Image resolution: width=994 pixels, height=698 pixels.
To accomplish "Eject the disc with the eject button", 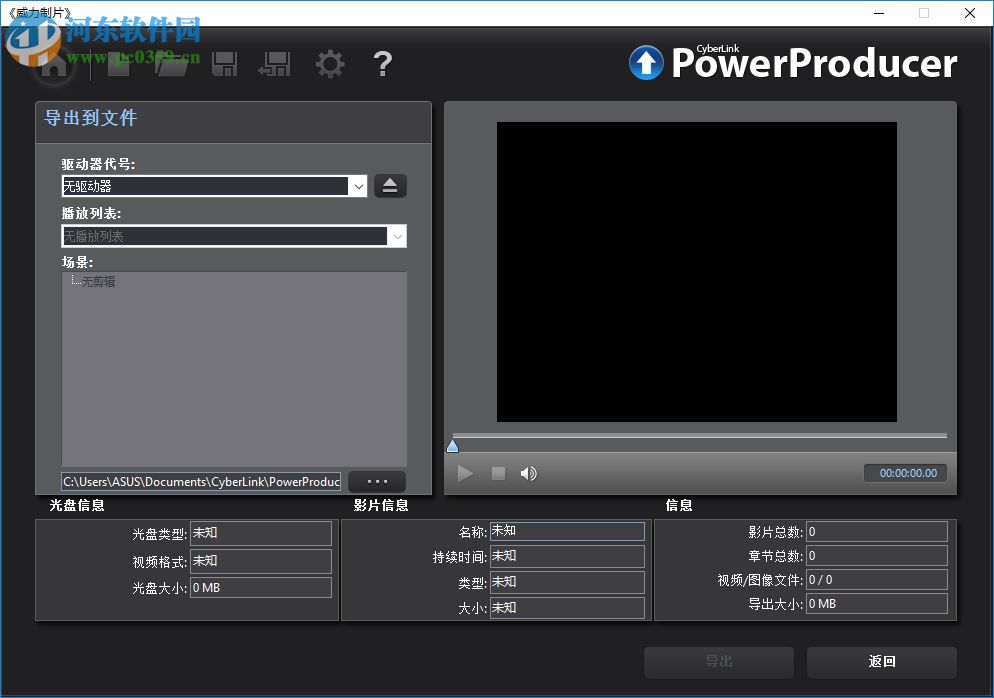I will (x=390, y=186).
